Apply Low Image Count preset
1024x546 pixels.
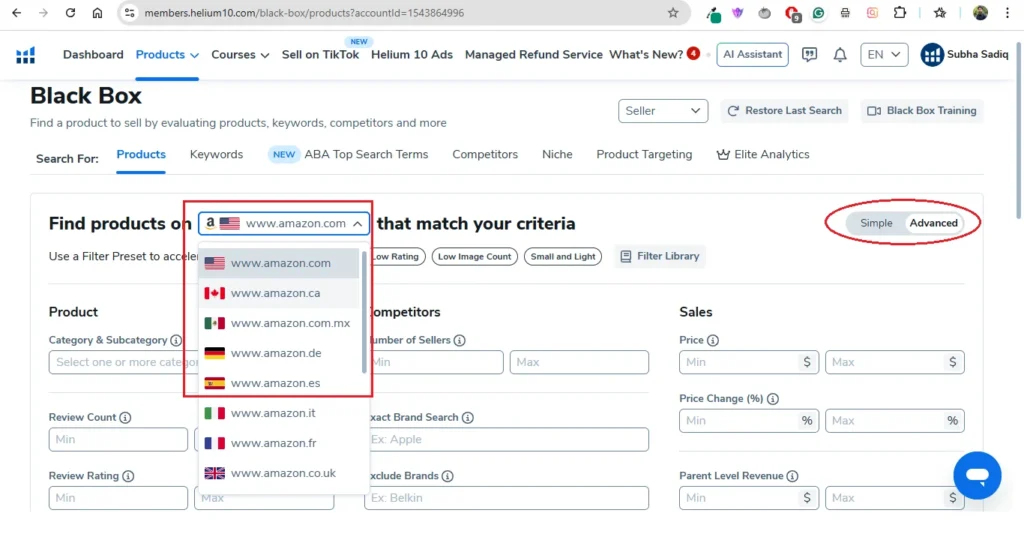[474, 257]
